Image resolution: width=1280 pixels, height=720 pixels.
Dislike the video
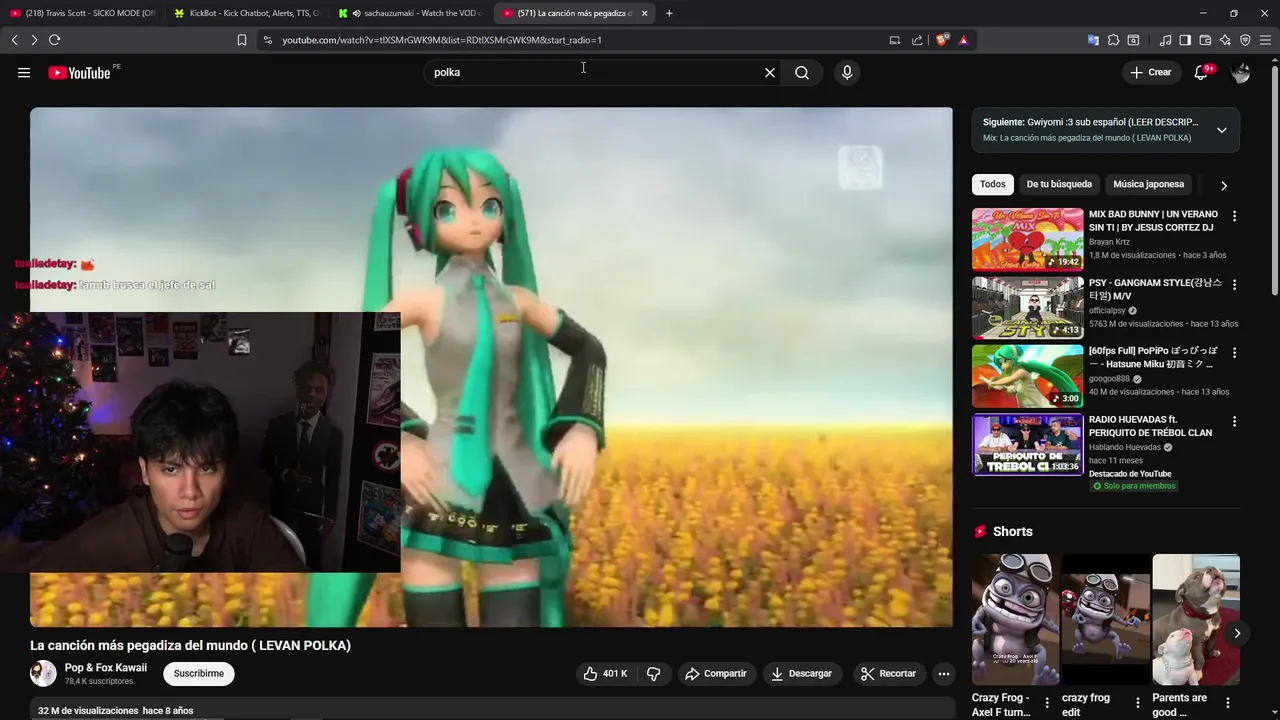[653, 674]
